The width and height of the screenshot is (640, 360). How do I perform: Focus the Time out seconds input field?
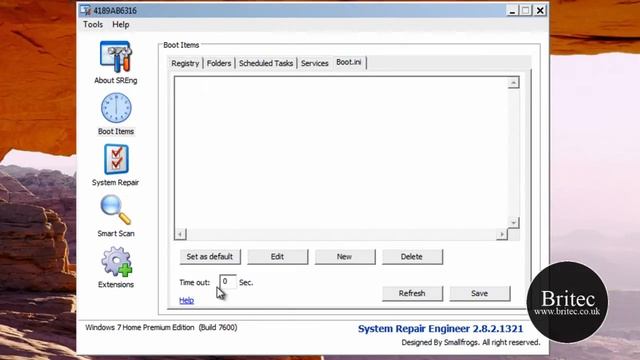pyautogui.click(x=228, y=282)
